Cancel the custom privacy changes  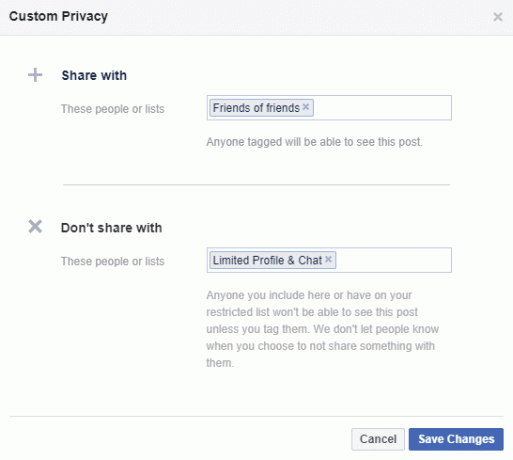coord(378,439)
